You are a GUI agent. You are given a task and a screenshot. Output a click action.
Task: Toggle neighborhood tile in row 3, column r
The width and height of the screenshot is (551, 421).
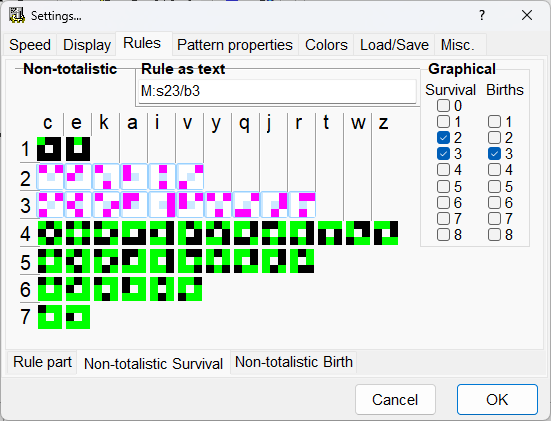coord(303,205)
